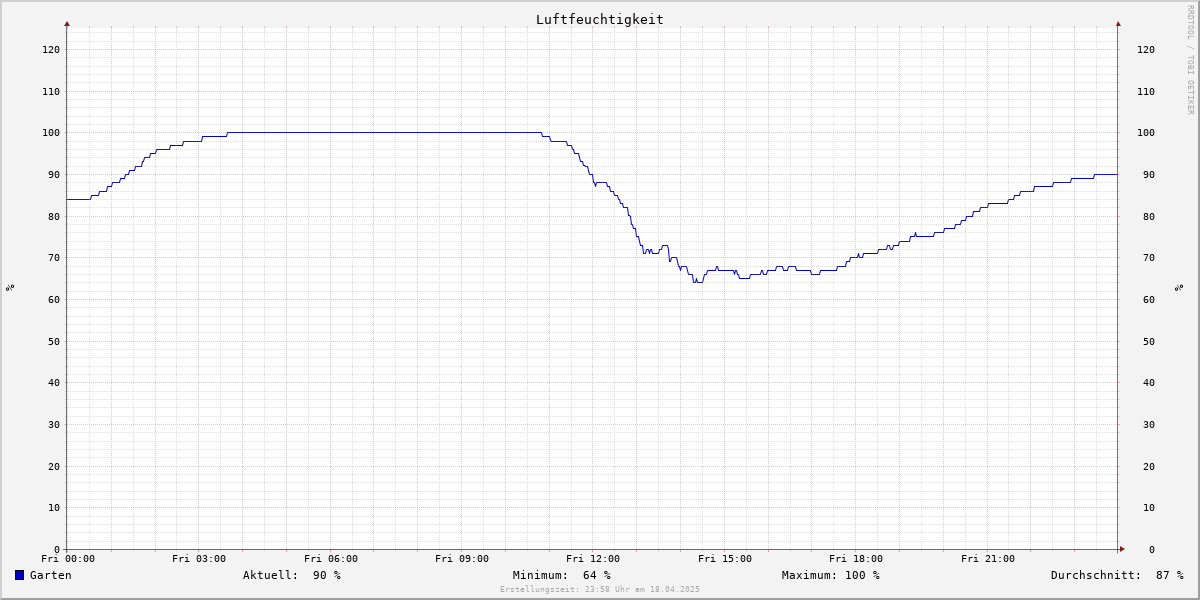Click the left y-axis label '10'
This screenshot has width=1200, height=600.
[x=54, y=508]
